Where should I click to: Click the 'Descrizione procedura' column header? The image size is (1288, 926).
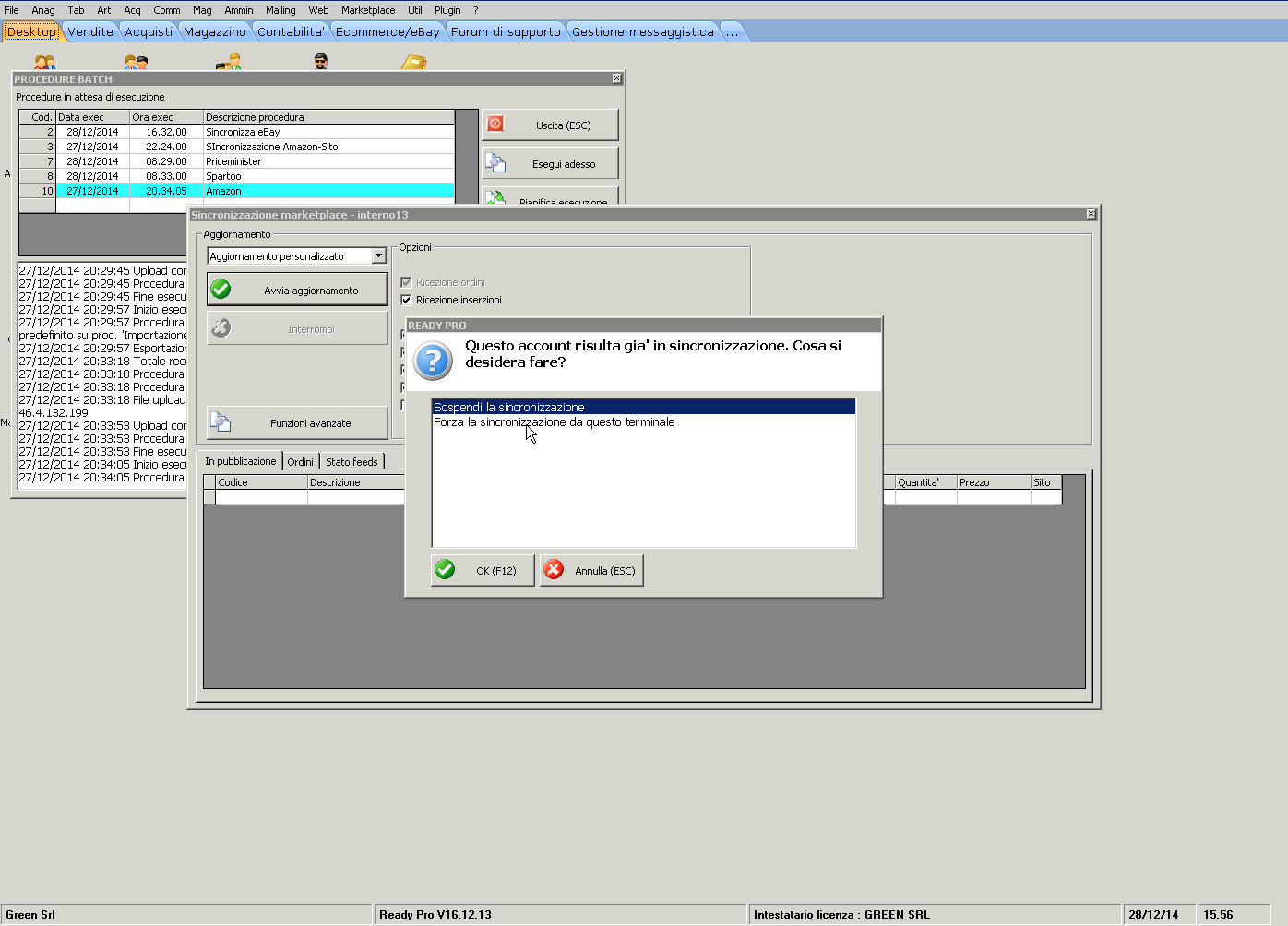(328, 117)
